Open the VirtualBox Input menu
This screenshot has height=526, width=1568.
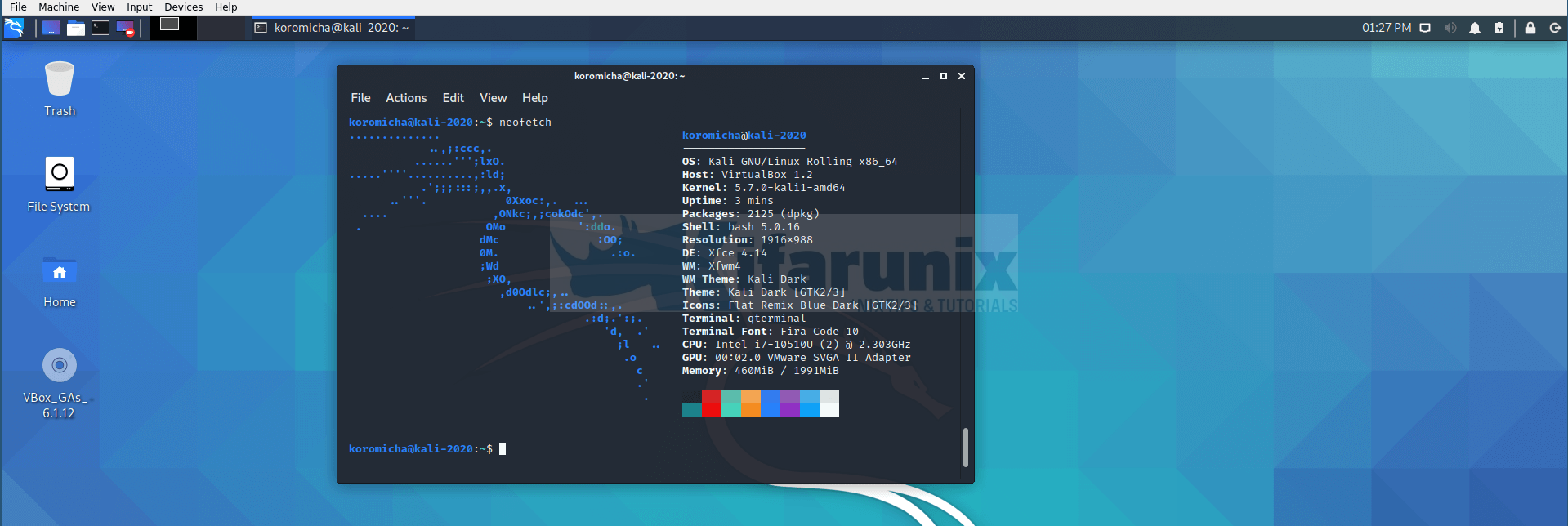pyautogui.click(x=140, y=7)
